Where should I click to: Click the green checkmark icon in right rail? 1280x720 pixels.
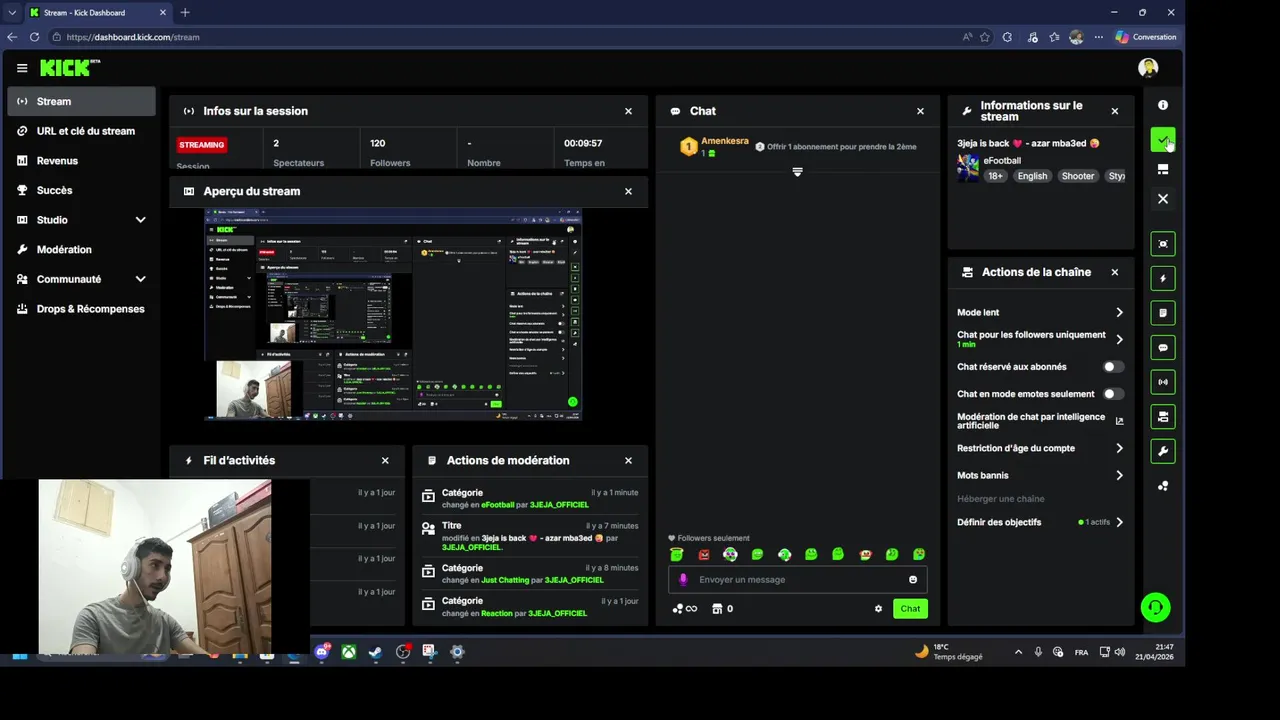coord(1163,140)
